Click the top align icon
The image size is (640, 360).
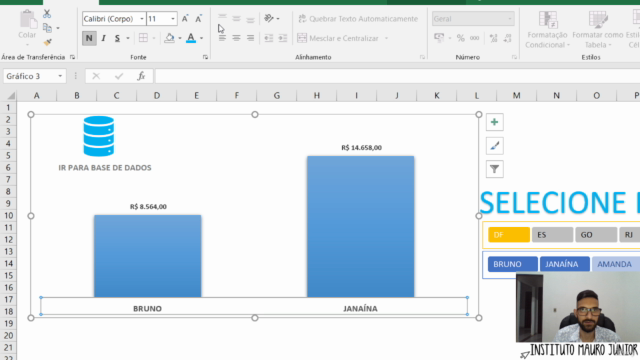(222, 18)
